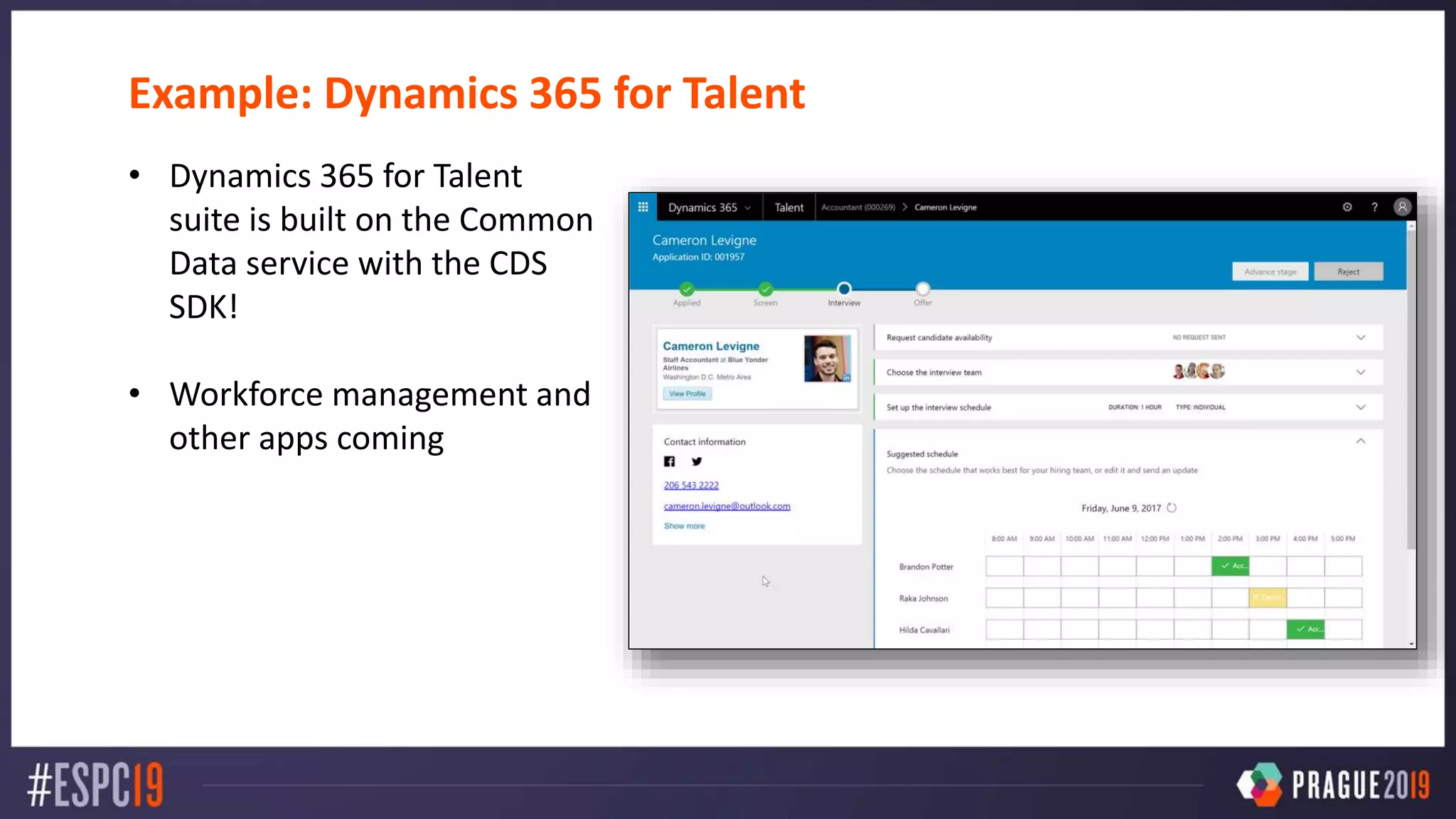Expand Set up the interview schedule section
1456x819 pixels.
pos(1360,407)
